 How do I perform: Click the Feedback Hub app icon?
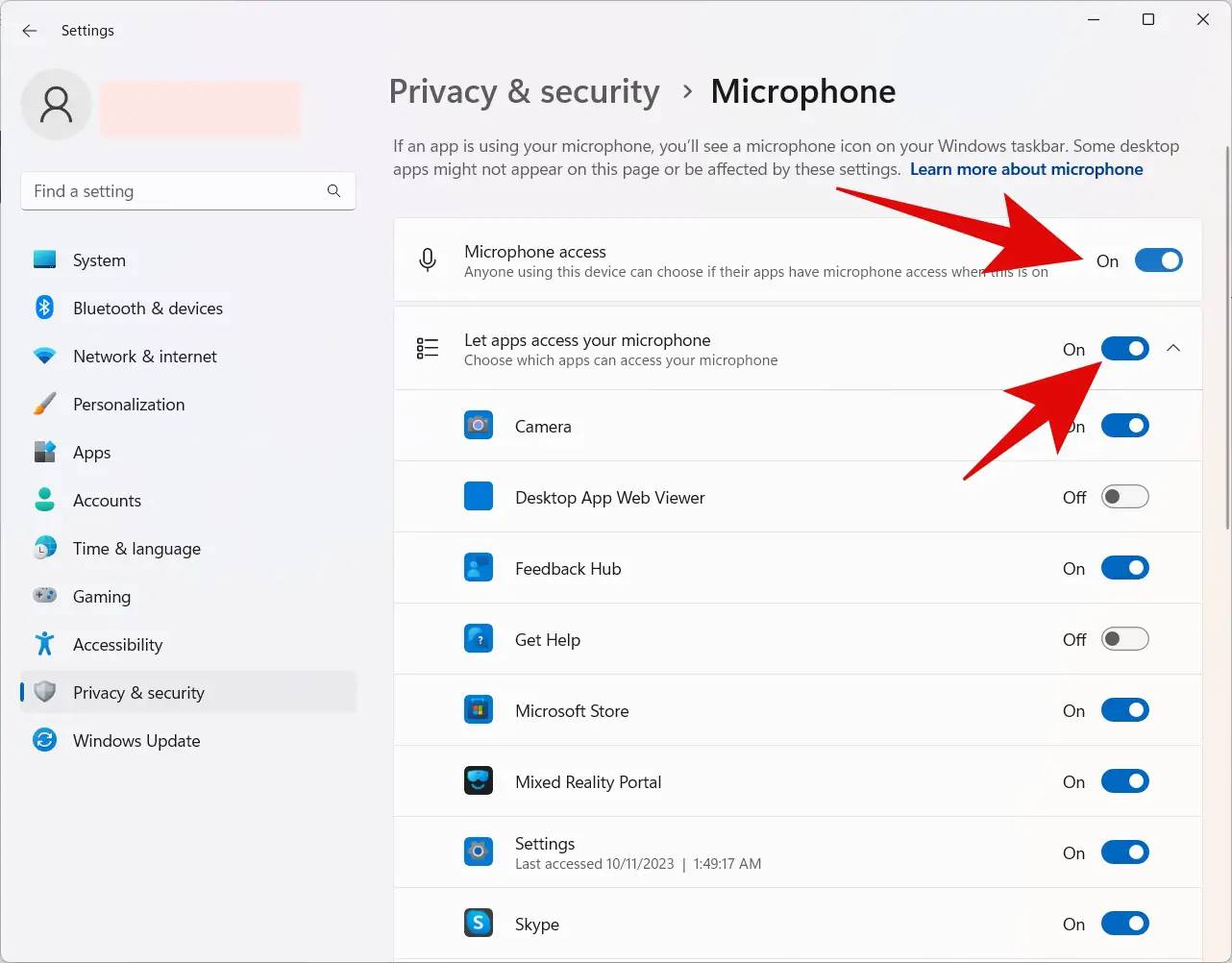pyautogui.click(x=479, y=568)
